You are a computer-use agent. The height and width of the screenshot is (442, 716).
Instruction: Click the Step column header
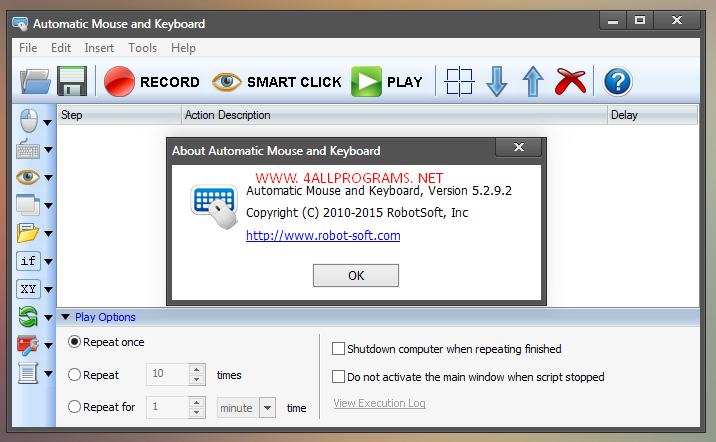click(x=120, y=115)
